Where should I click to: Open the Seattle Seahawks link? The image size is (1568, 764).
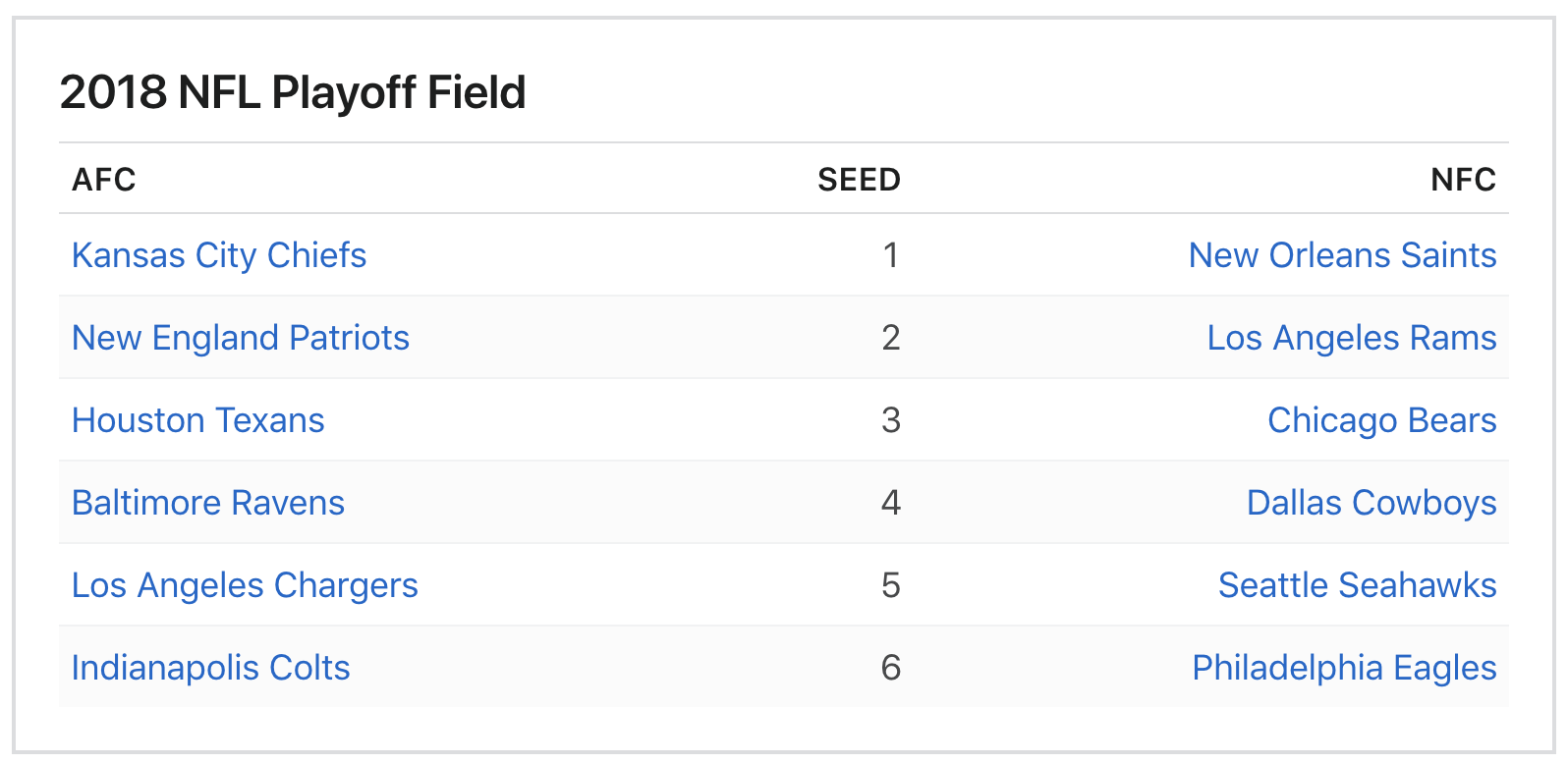[x=1357, y=585]
